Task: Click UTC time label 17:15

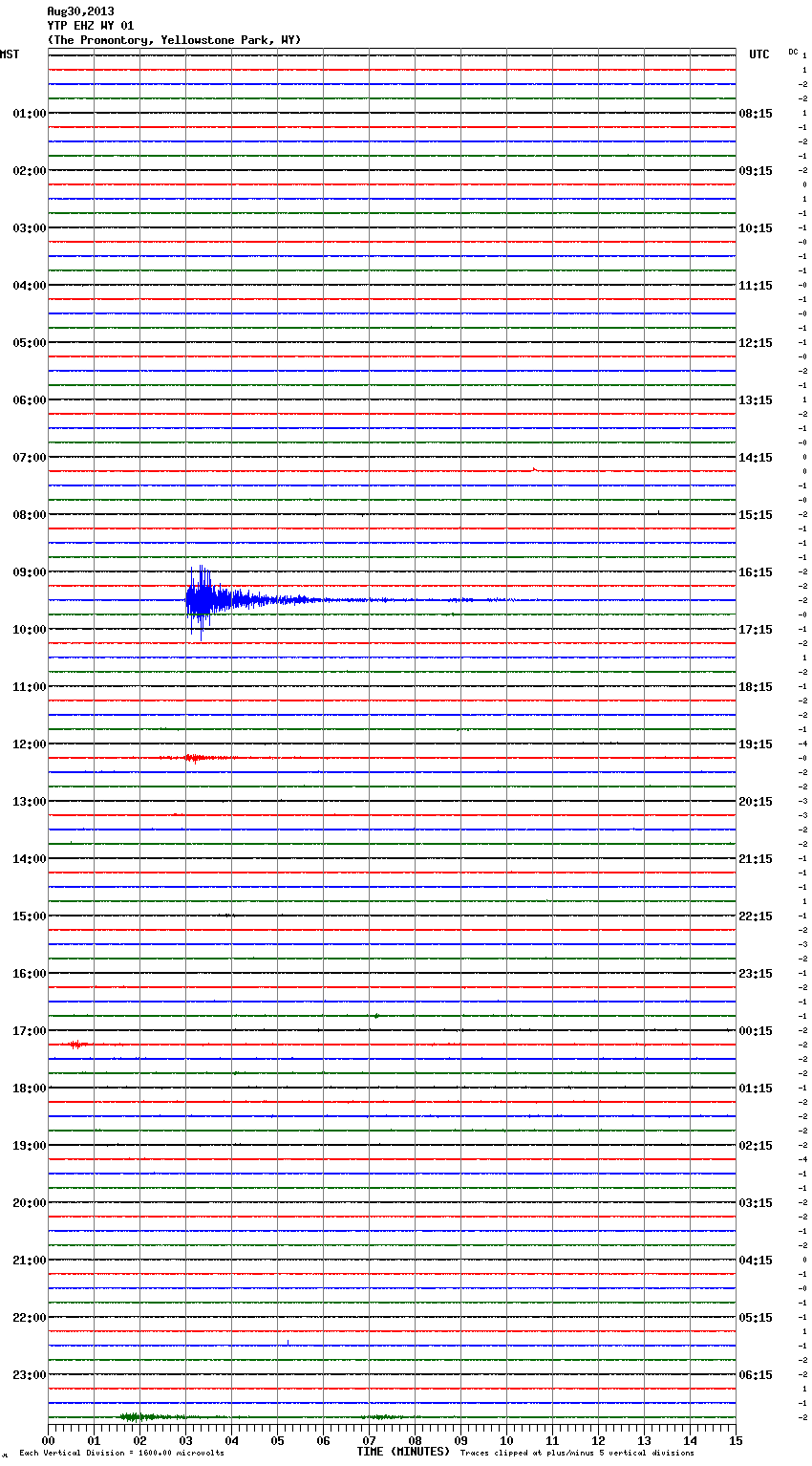Action: tap(756, 630)
